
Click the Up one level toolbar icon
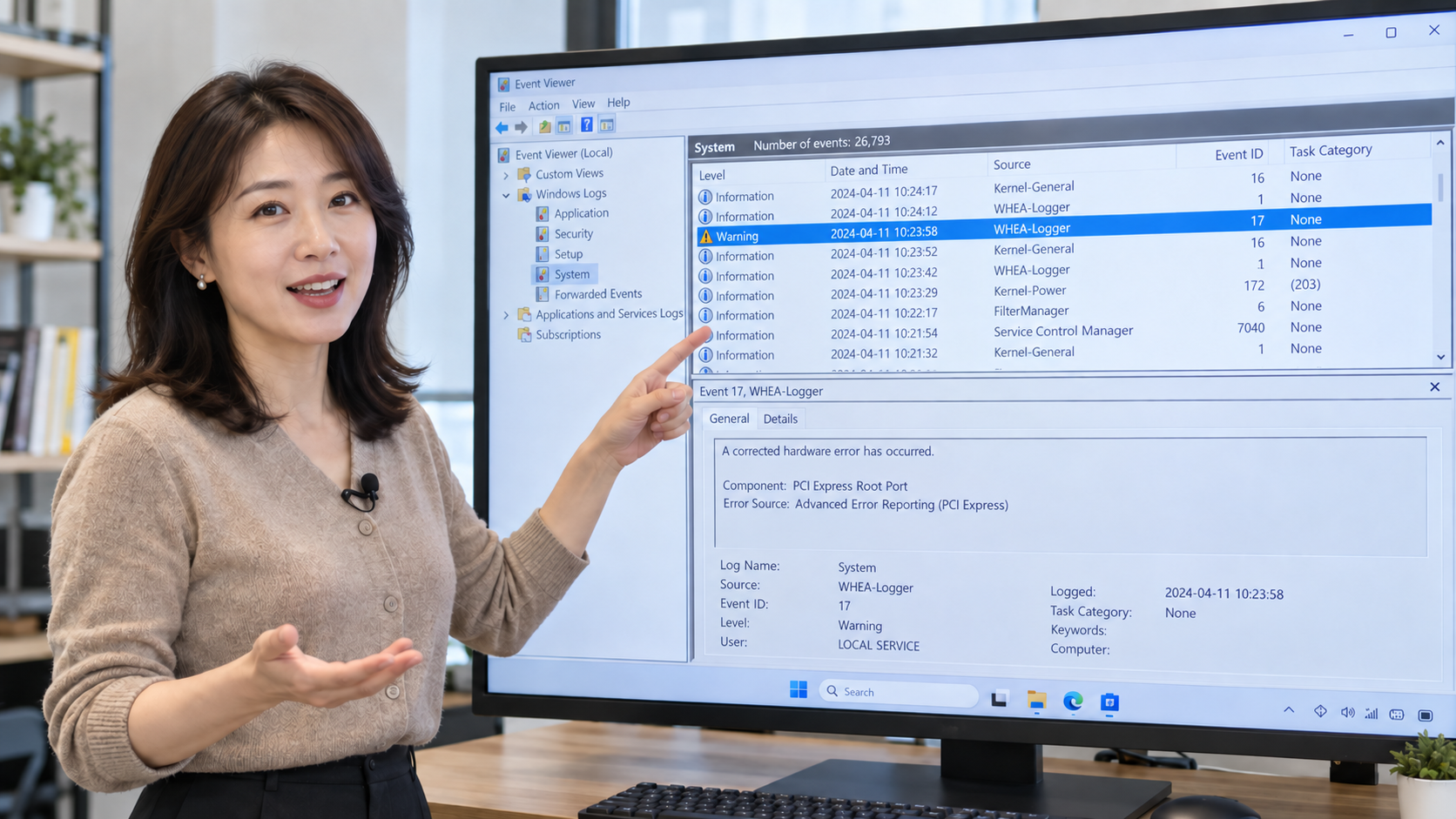click(x=544, y=126)
